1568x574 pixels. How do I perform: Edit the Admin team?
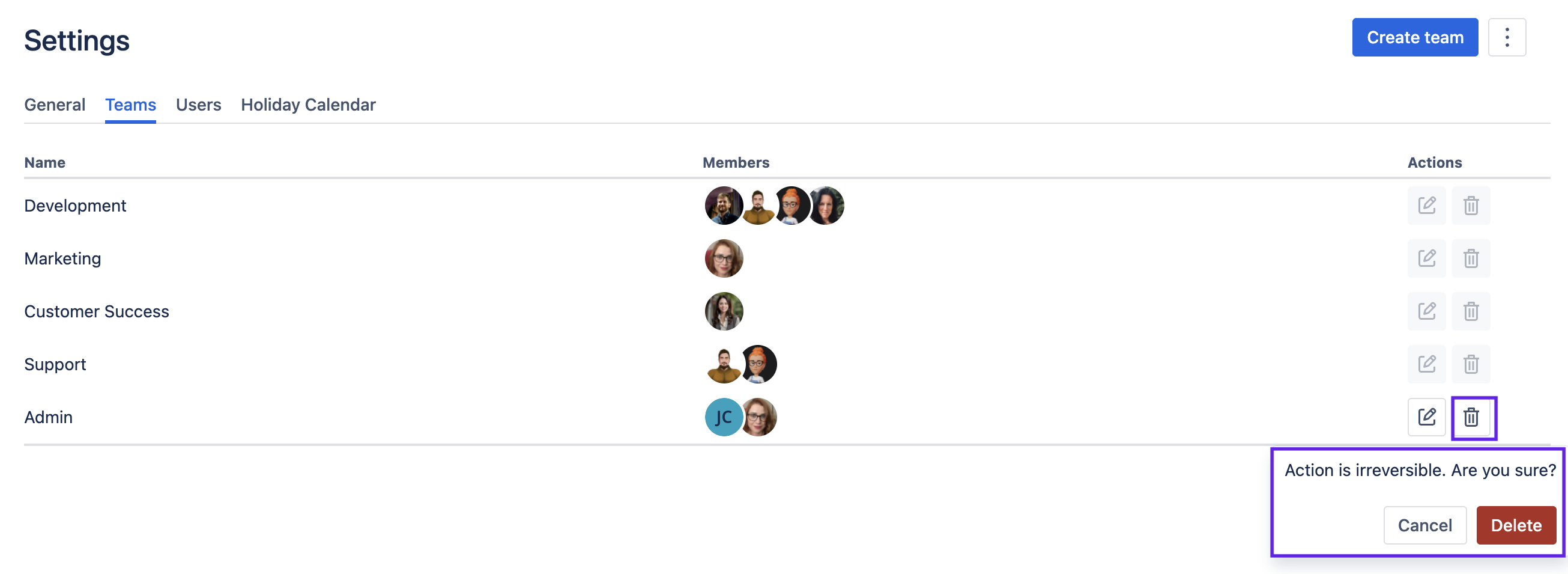pyautogui.click(x=1426, y=417)
